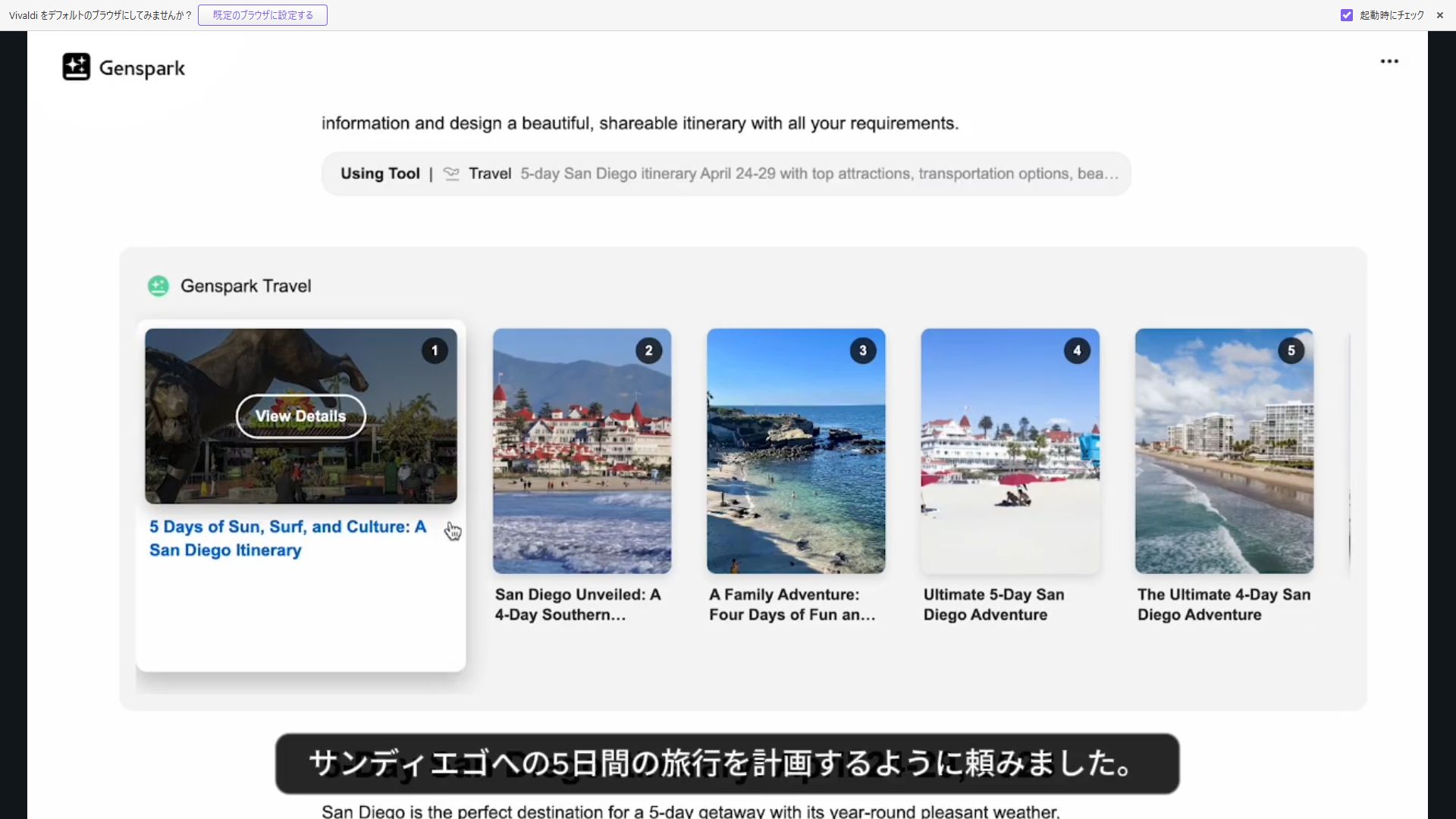Open the San Diego Unveiled 4-Day title

577,604
